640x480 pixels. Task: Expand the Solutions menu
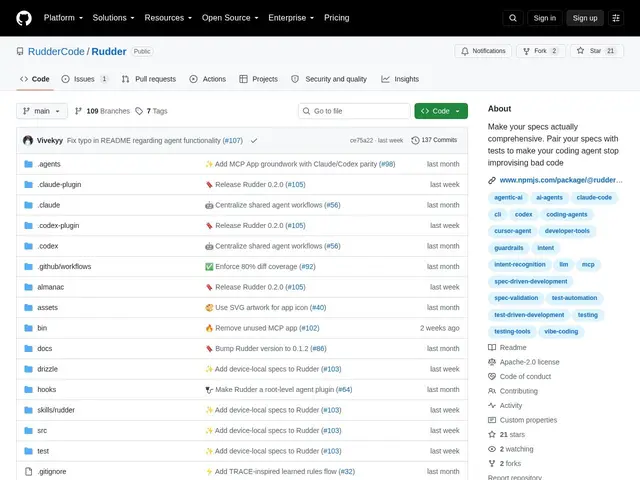[113, 18]
